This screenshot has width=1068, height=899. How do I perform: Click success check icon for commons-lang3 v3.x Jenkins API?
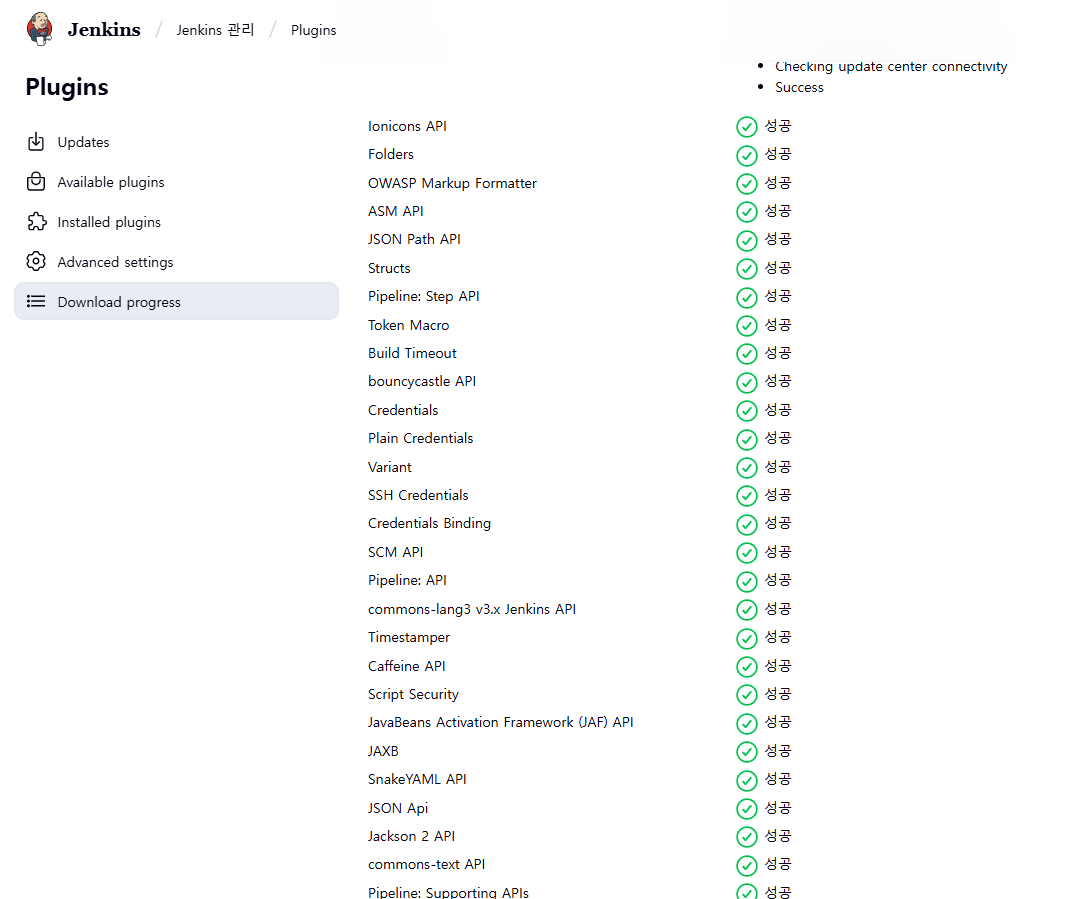pyautogui.click(x=747, y=610)
